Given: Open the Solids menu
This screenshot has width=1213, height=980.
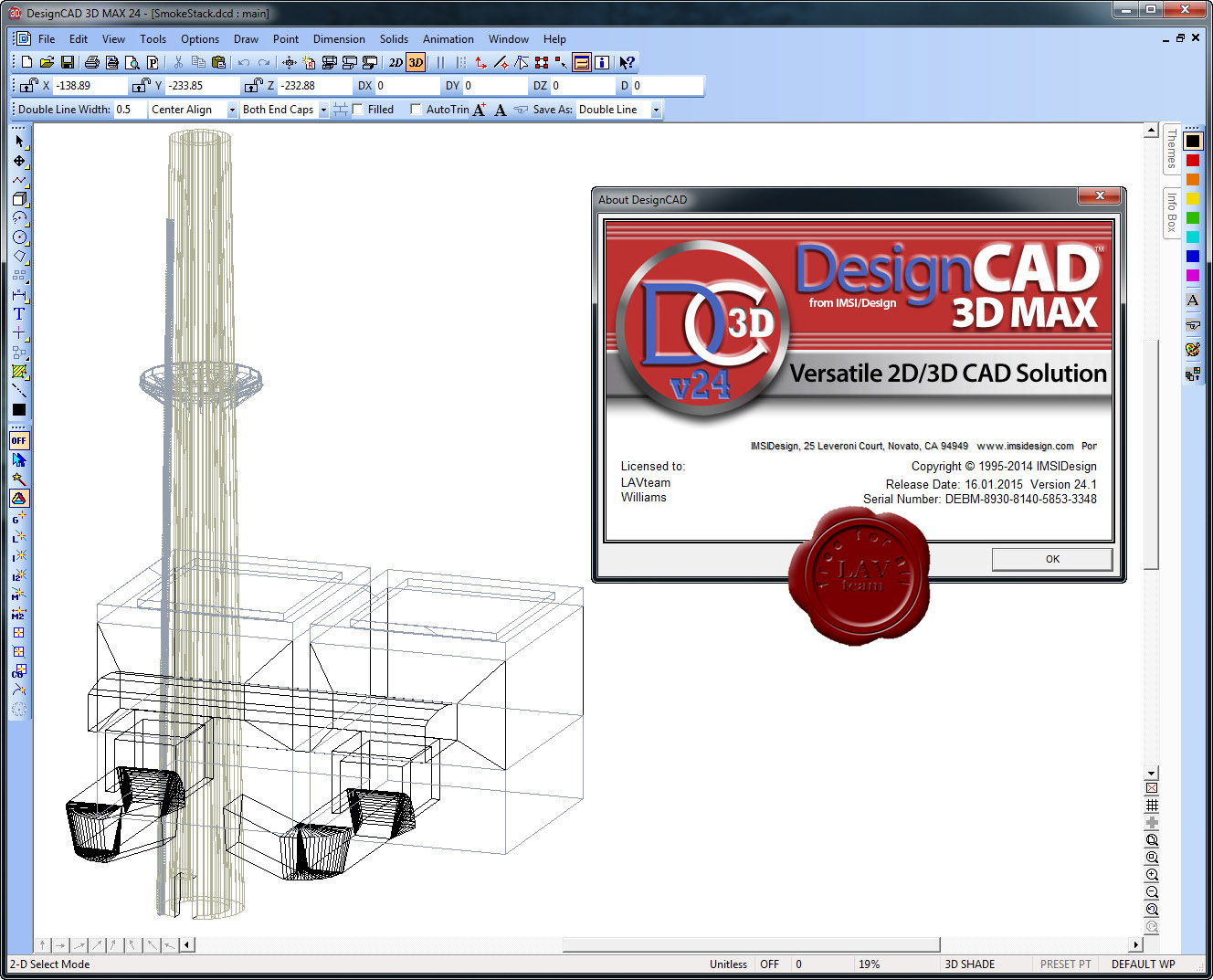Looking at the screenshot, I should (394, 38).
